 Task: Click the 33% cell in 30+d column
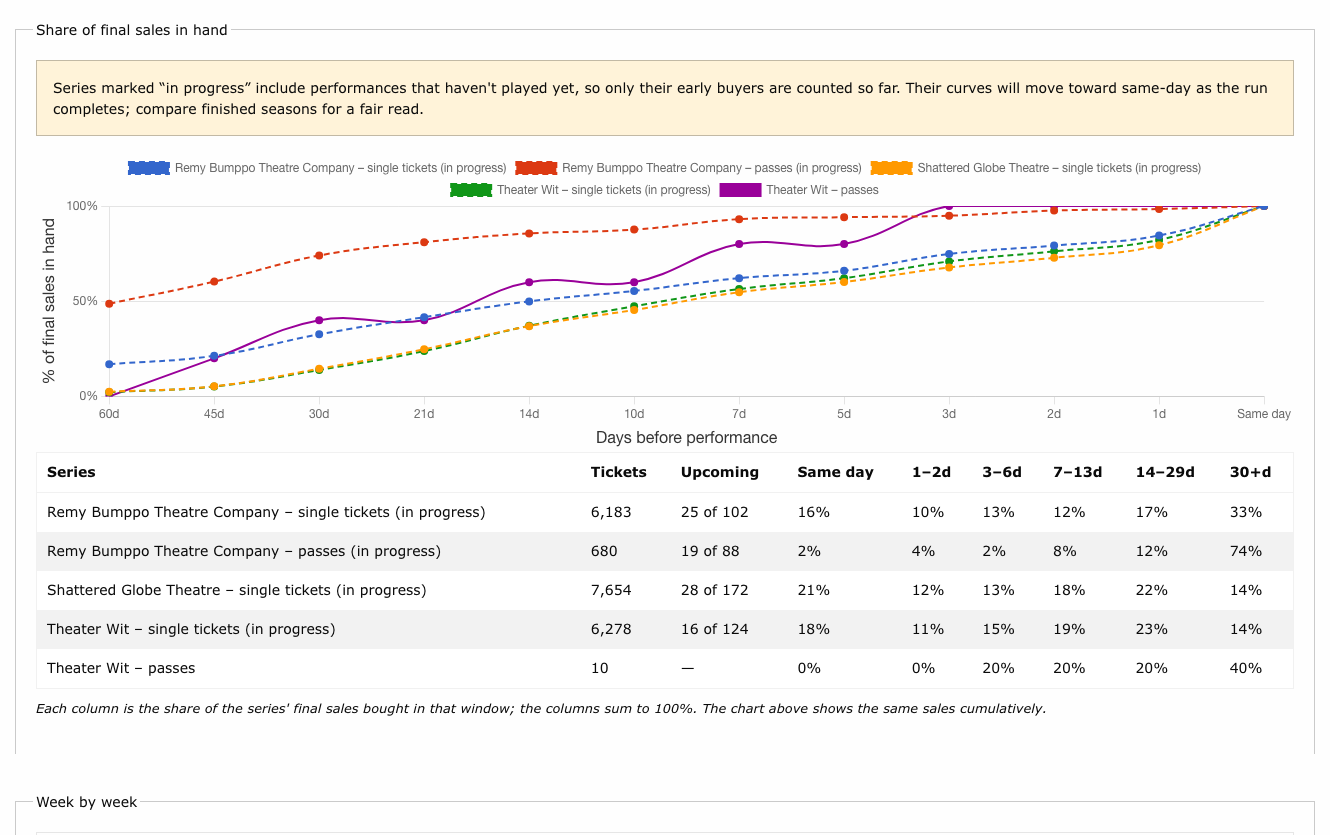(x=1246, y=512)
